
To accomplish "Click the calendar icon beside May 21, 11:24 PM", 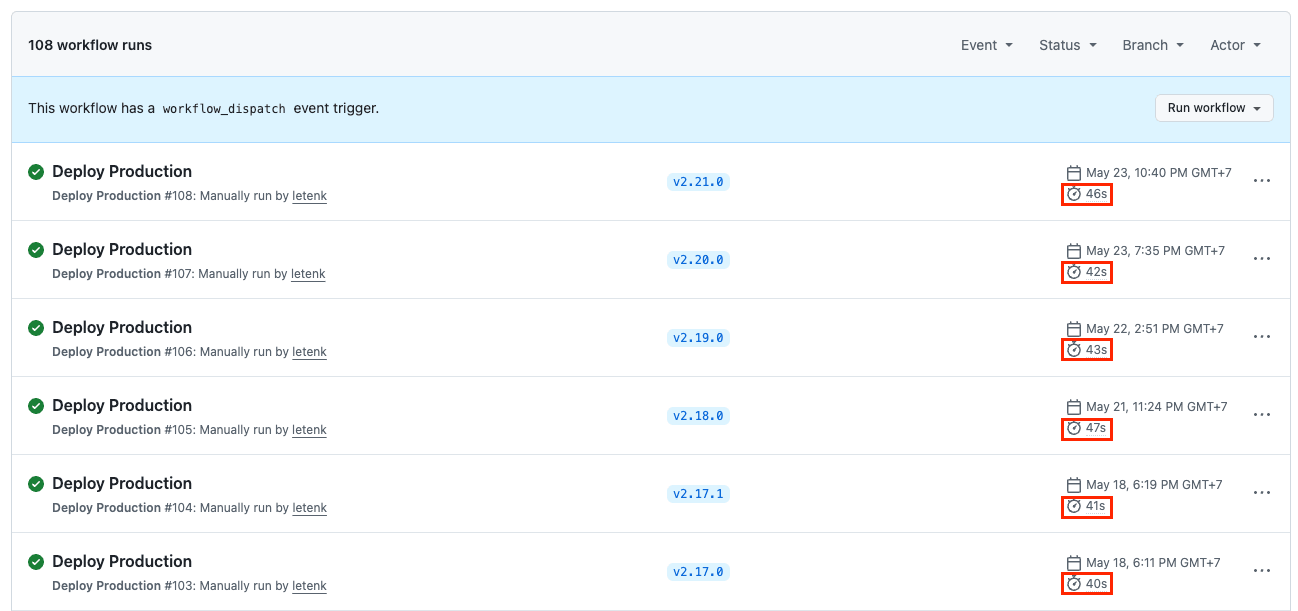I will pyautogui.click(x=1074, y=407).
